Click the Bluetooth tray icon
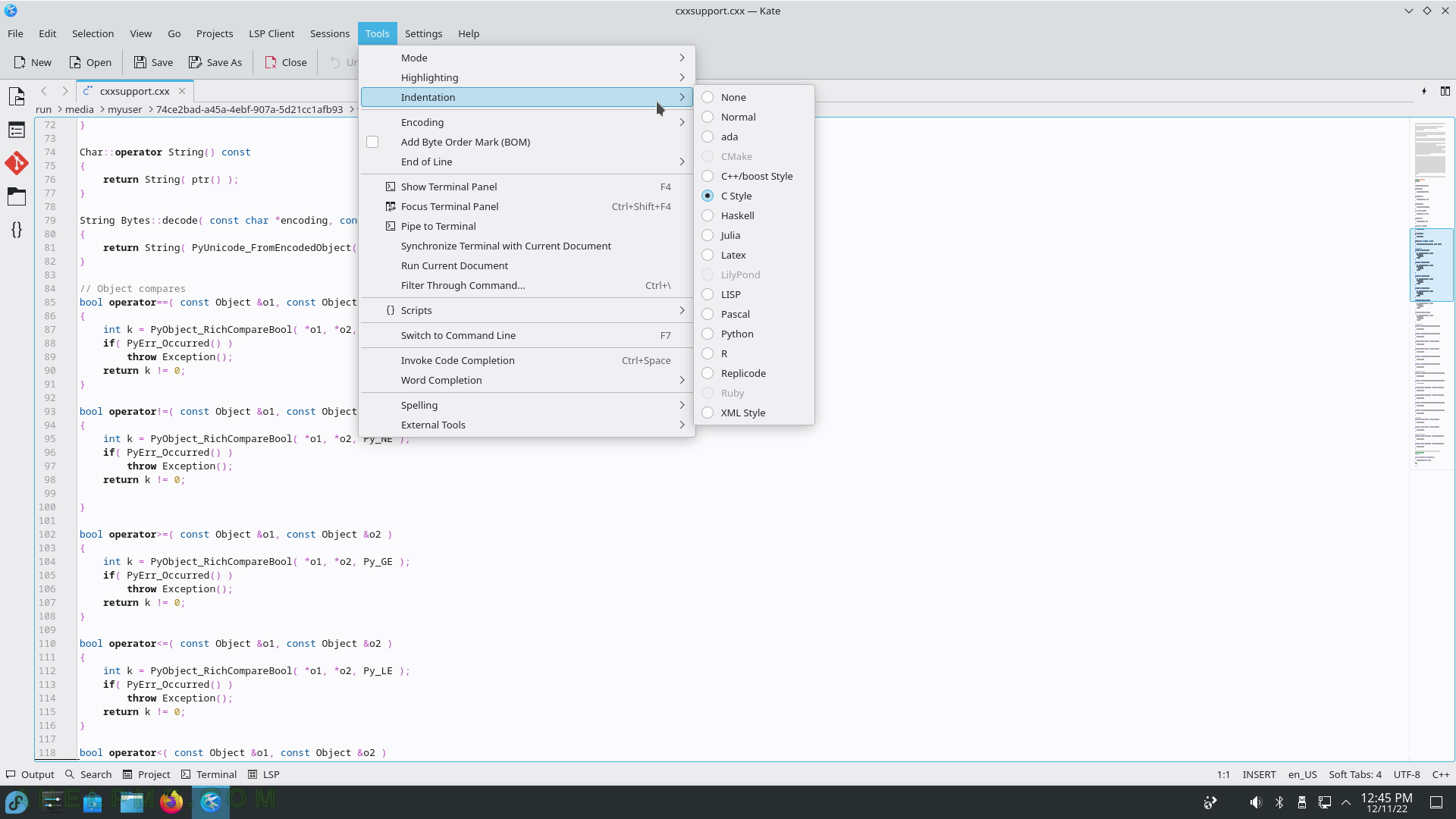This screenshot has width=1456, height=819. pyautogui.click(x=1279, y=802)
